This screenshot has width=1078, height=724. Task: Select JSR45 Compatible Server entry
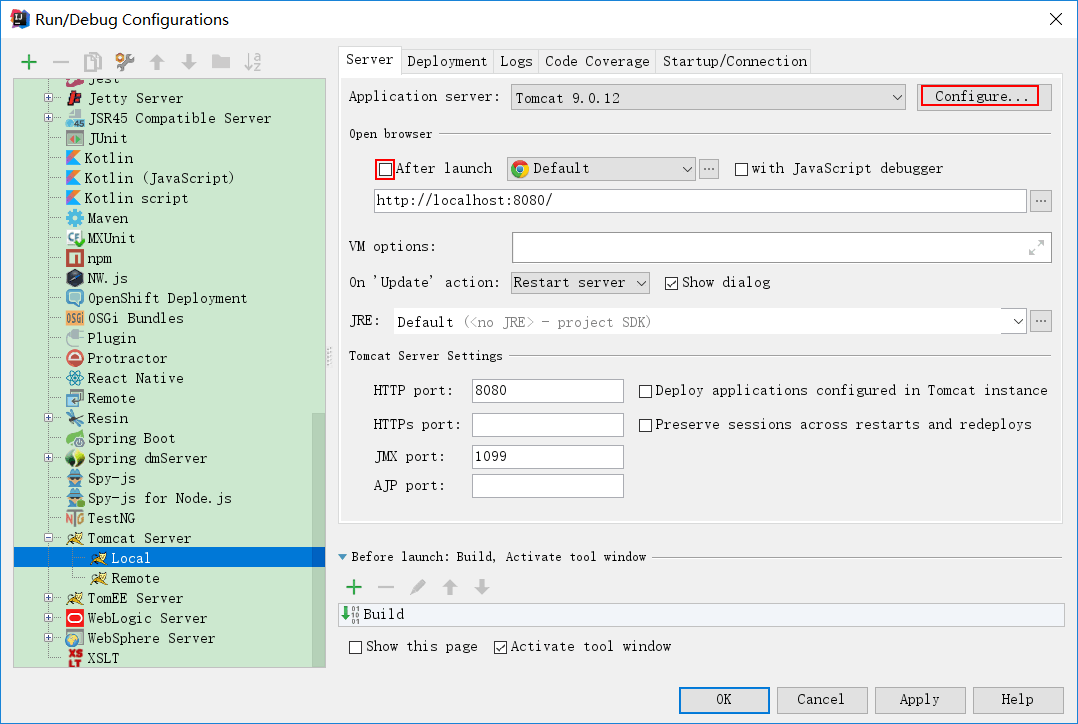(168, 118)
